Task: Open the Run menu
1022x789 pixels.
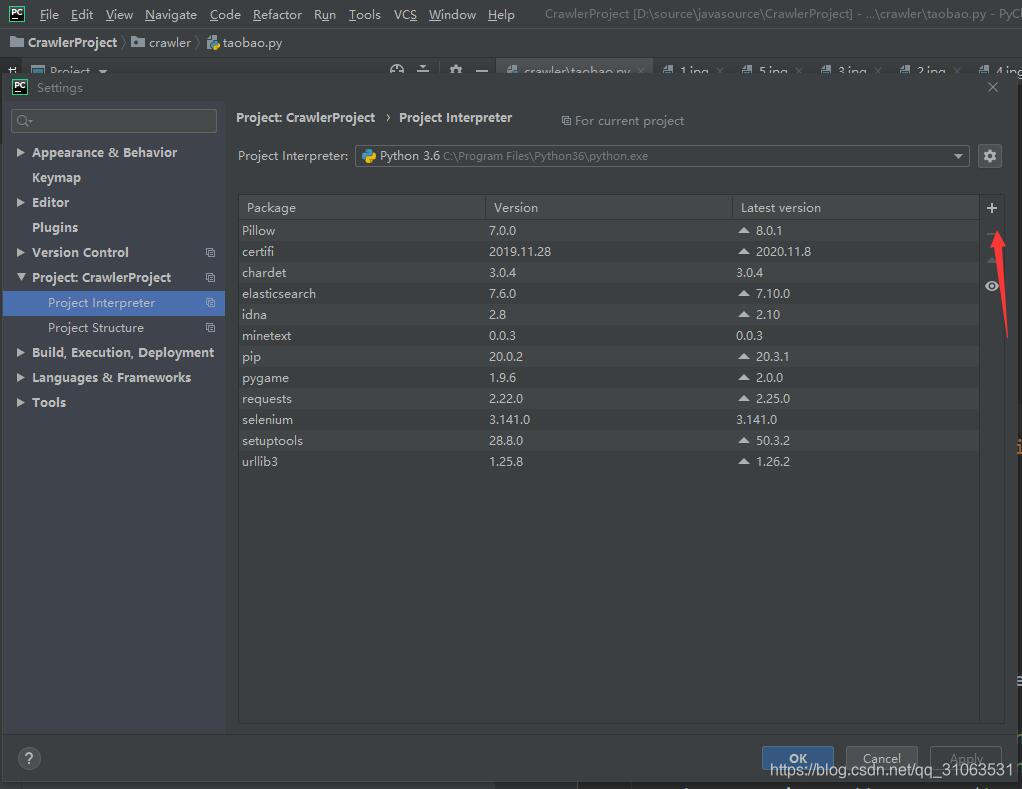Action: coord(325,14)
